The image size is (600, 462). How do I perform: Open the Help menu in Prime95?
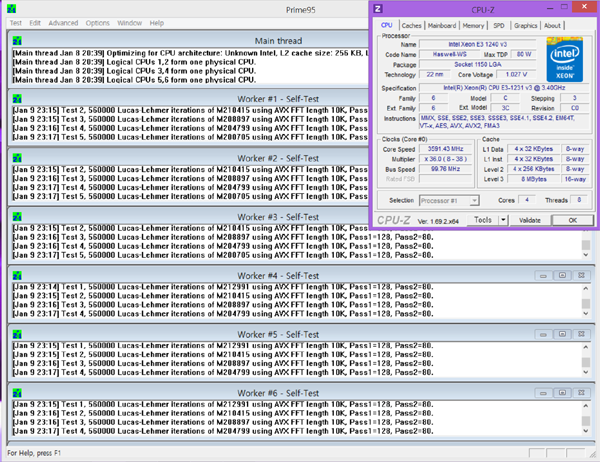click(x=157, y=23)
